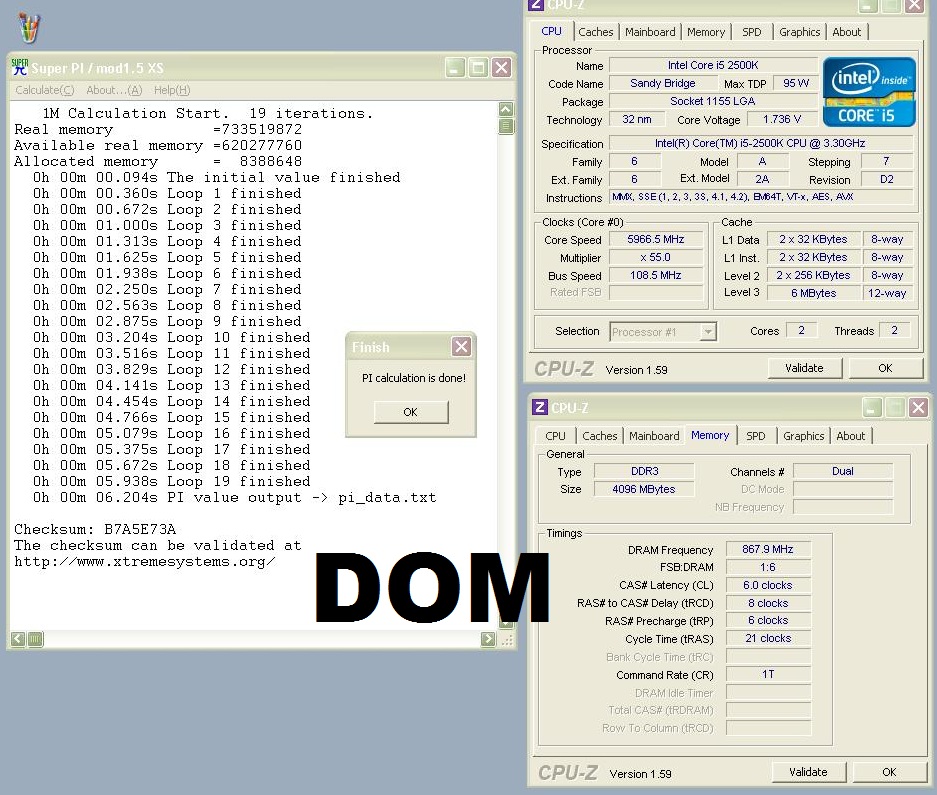Viewport: 937px width, 795px height.
Task: Open the Processor #1 selection dropdown
Action: (x=707, y=332)
